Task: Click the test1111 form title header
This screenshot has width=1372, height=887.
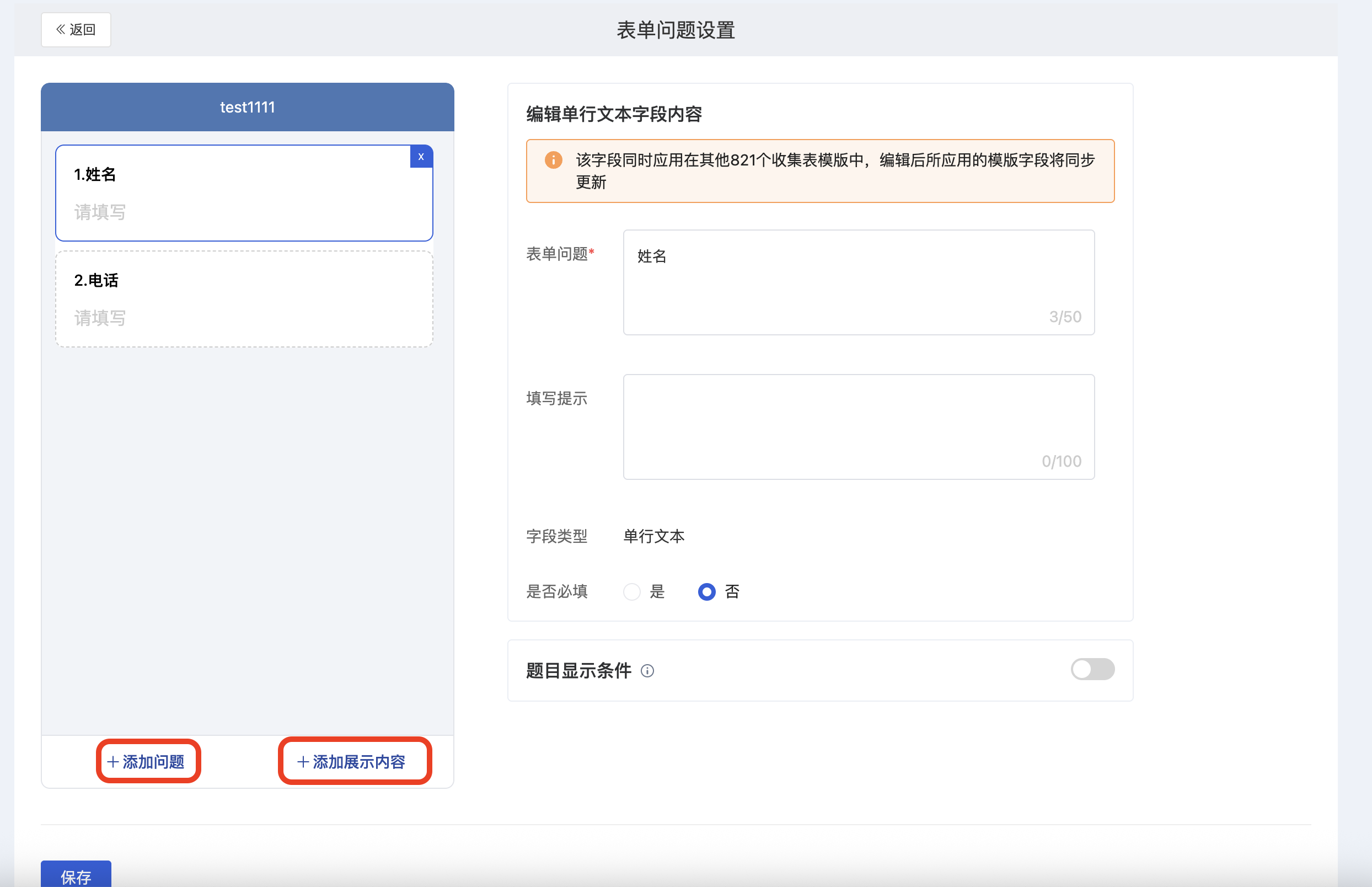Action: pos(248,107)
